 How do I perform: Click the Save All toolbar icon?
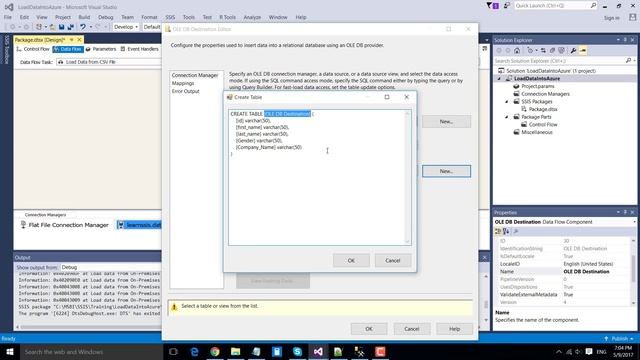point(71,27)
